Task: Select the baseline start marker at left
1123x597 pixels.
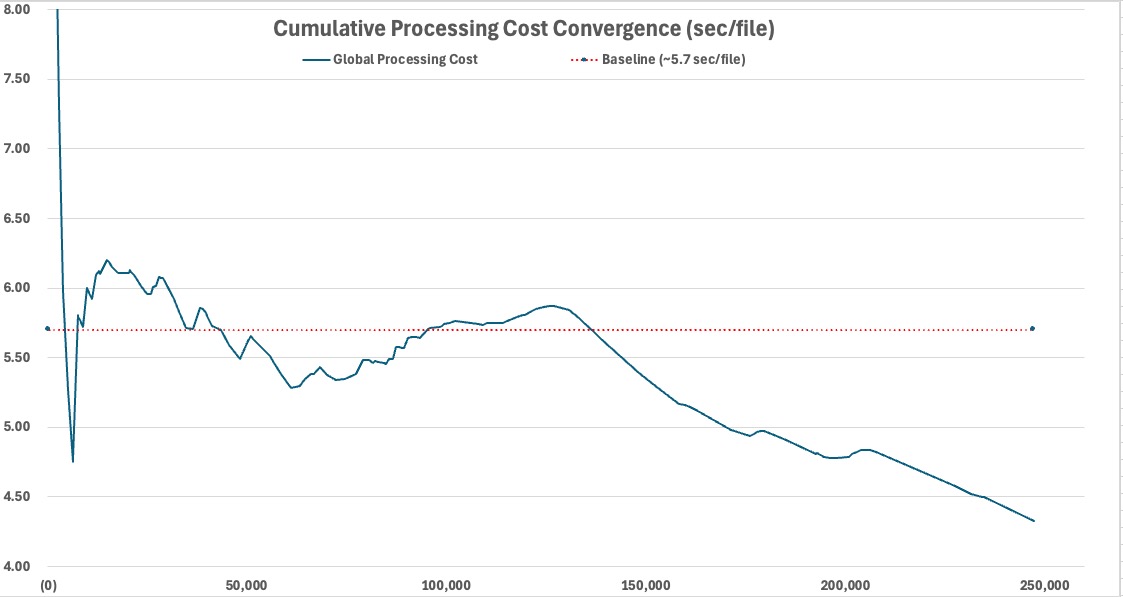Action: pos(47,329)
